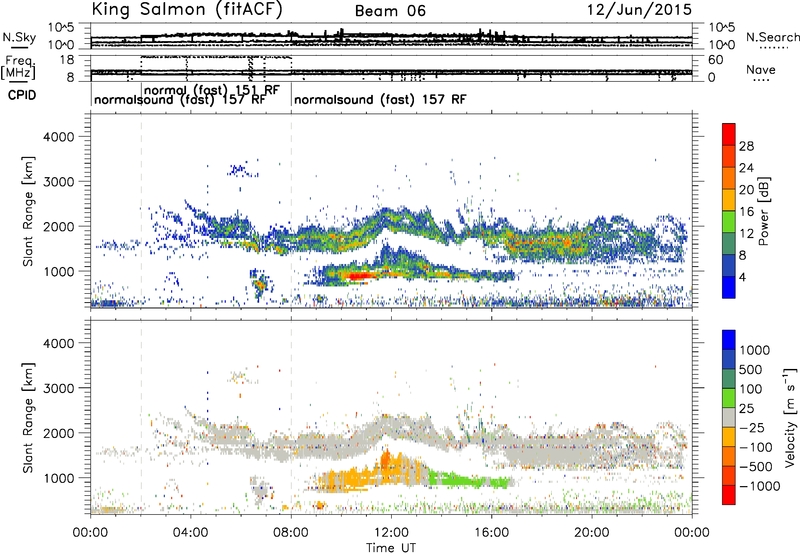Pick the light green segment of the power color bar
The height and width of the screenshot is (554, 800).
pos(729,222)
